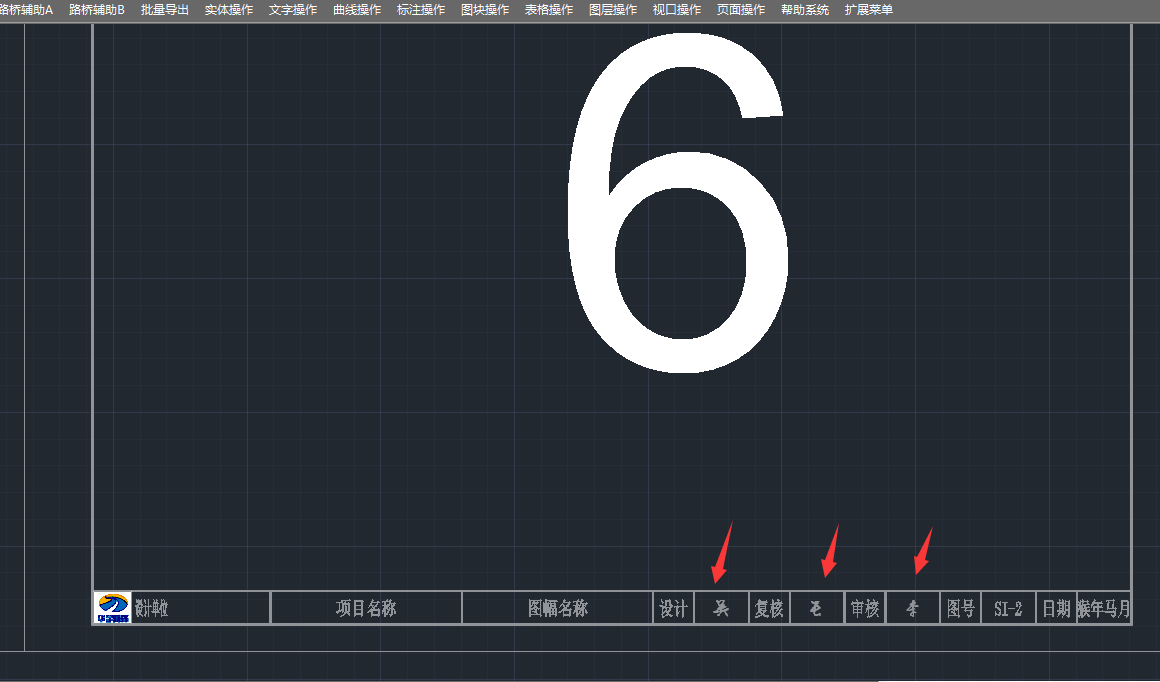1160x682 pixels.
Task: Open the 帮助系统 menu
Action: pos(805,10)
